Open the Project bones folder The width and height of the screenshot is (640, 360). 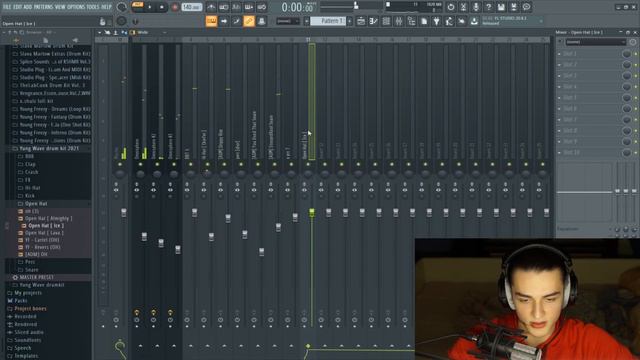point(30,309)
